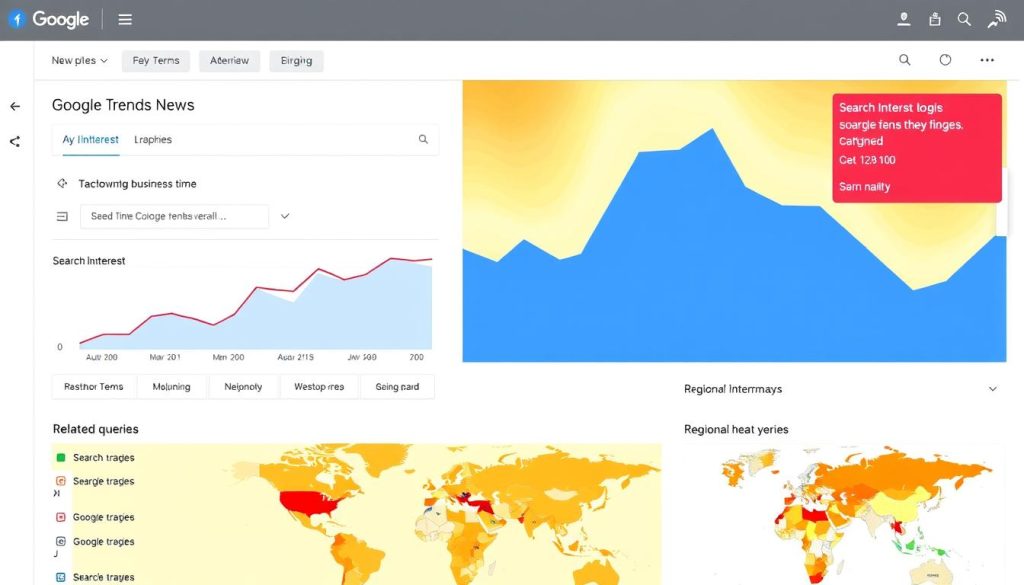Click the Westop rres button
This screenshot has width=1024, height=585.
[x=319, y=386]
